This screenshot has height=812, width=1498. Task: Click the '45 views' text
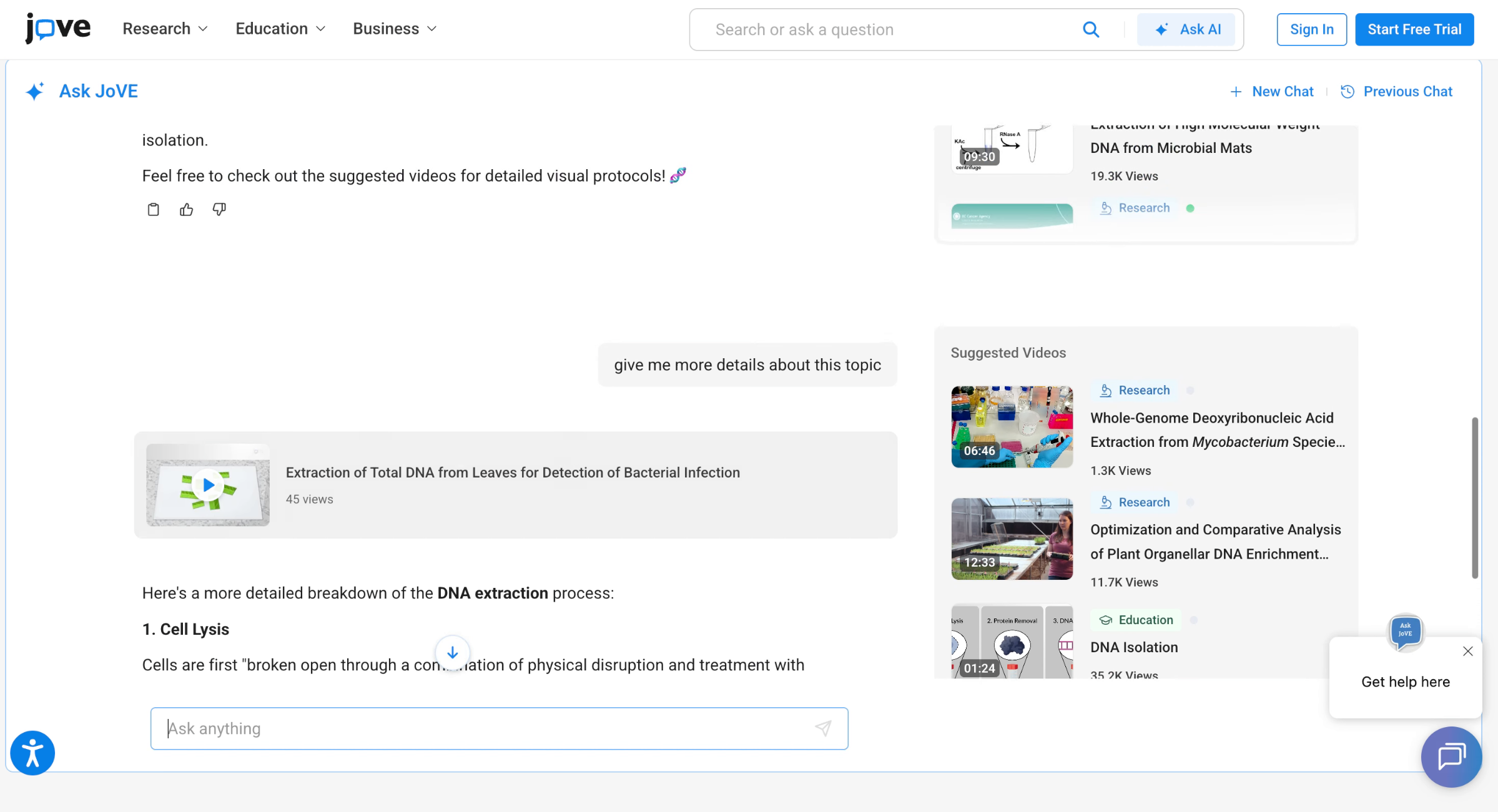(309, 499)
